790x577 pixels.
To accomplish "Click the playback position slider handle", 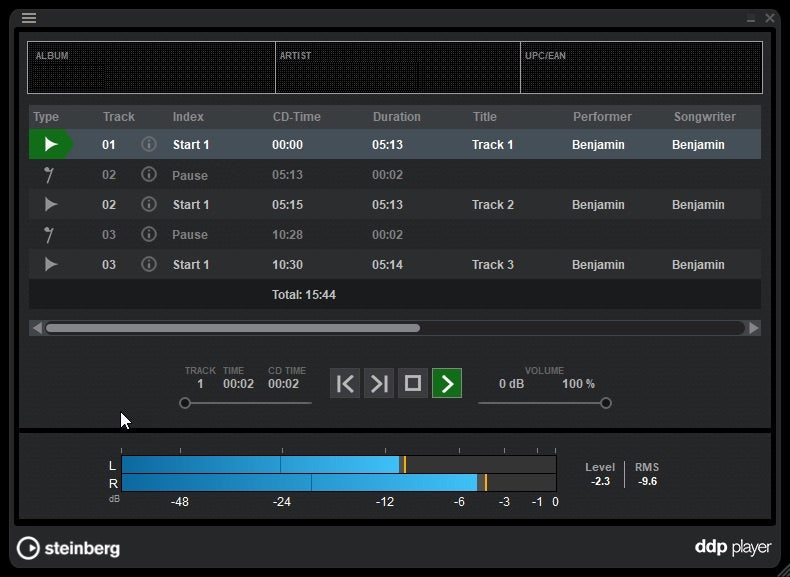I will 185,403.
